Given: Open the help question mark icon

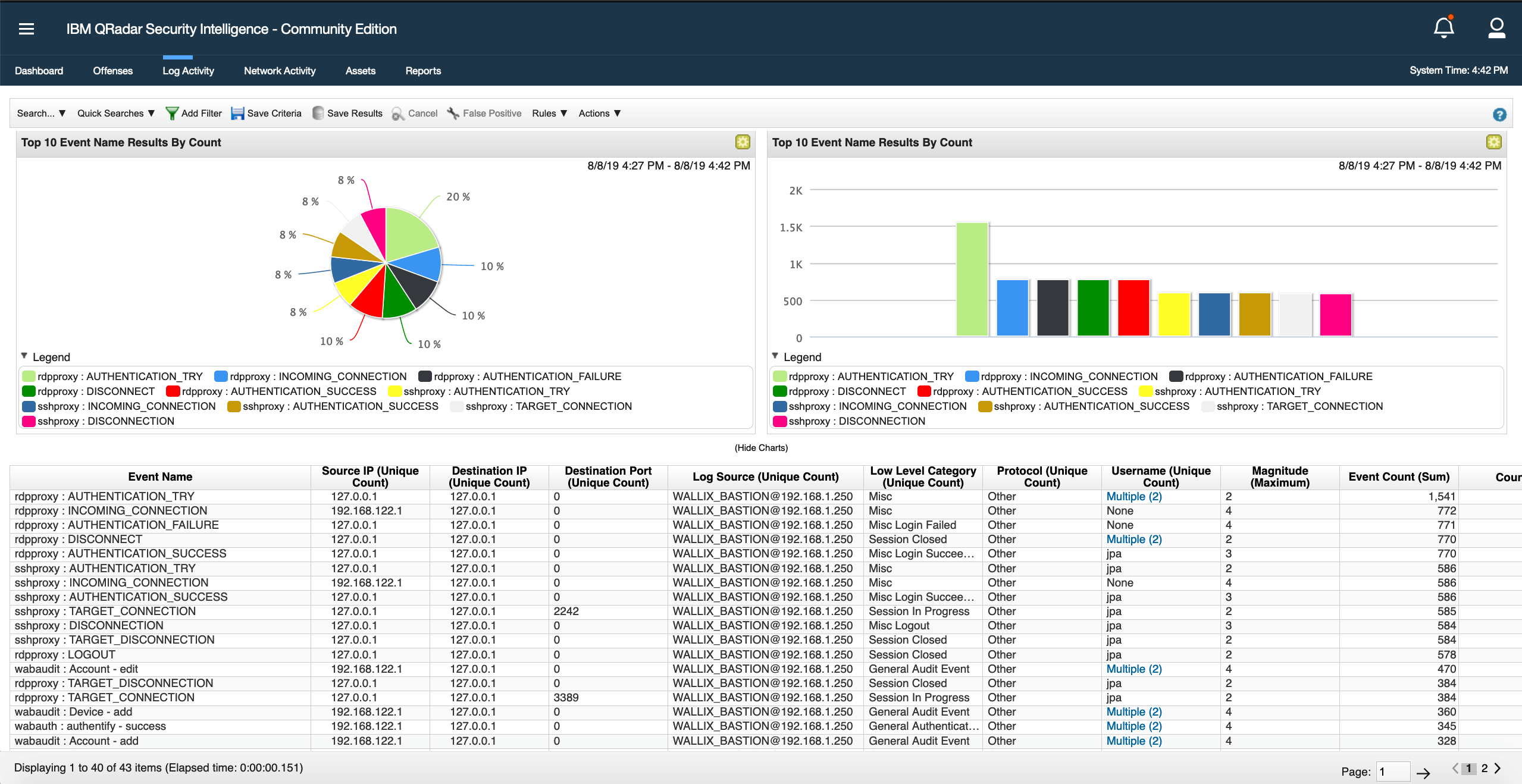Looking at the screenshot, I should pos(1499,115).
